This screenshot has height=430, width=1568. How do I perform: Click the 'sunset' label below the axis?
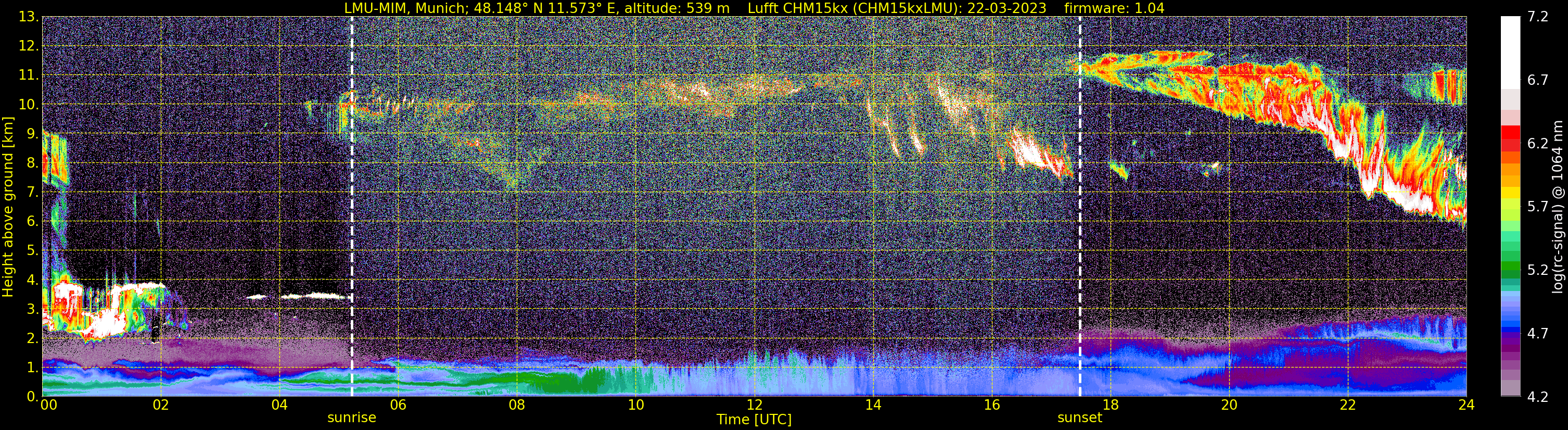pyautogui.click(x=1080, y=418)
